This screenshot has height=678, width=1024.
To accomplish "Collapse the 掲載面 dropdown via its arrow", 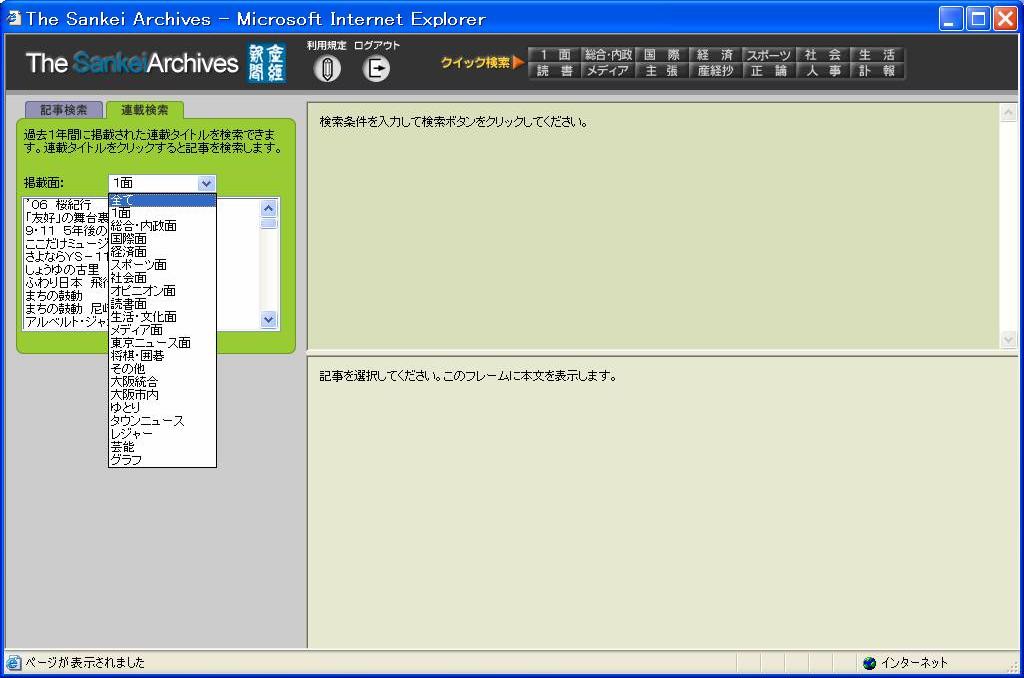I will click(x=206, y=183).
